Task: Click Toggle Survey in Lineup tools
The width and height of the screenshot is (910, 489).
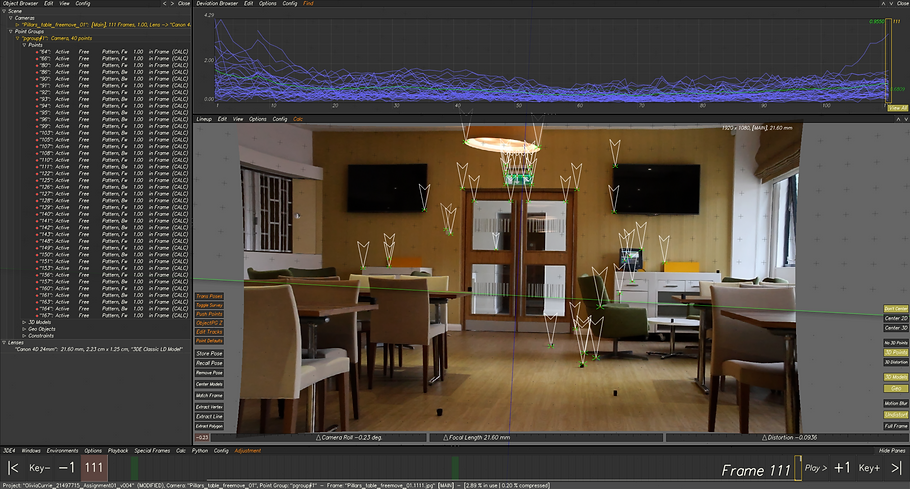Action: pos(210,305)
